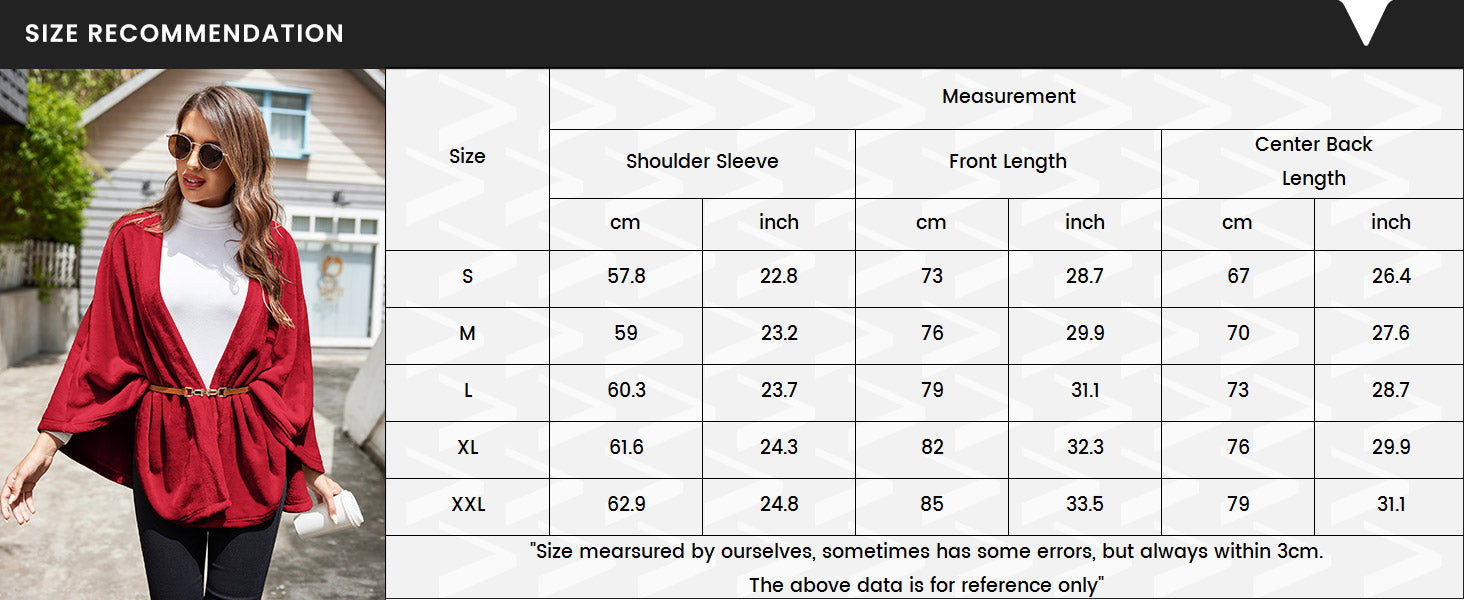Select the Shoulder Sleeve column header

point(702,162)
